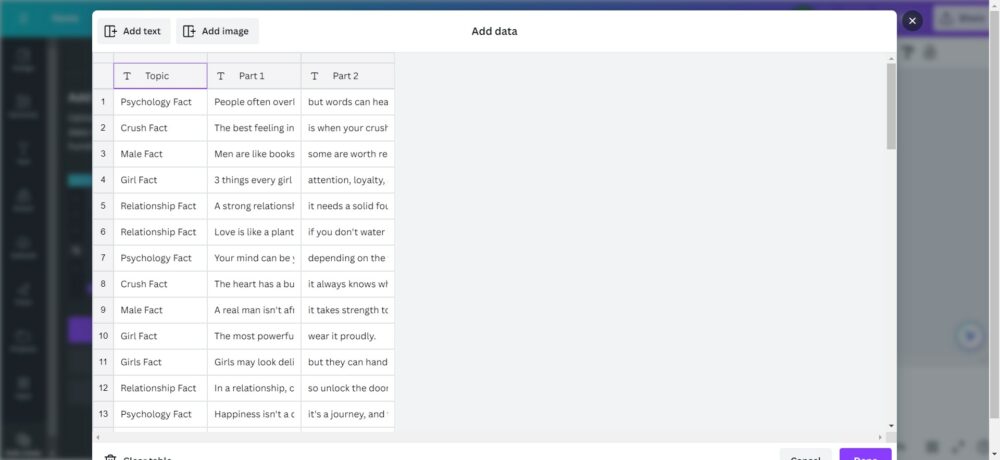Select row number 6
Screen dimensions: 1000x460
click(x=103, y=232)
